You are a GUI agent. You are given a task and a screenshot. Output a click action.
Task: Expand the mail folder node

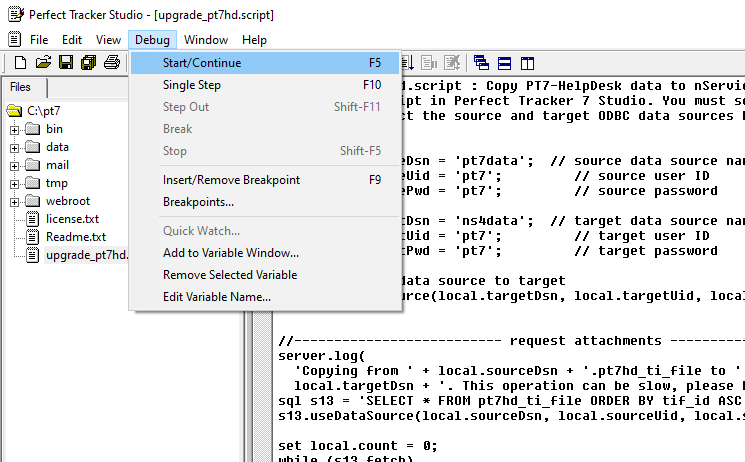pos(15,166)
